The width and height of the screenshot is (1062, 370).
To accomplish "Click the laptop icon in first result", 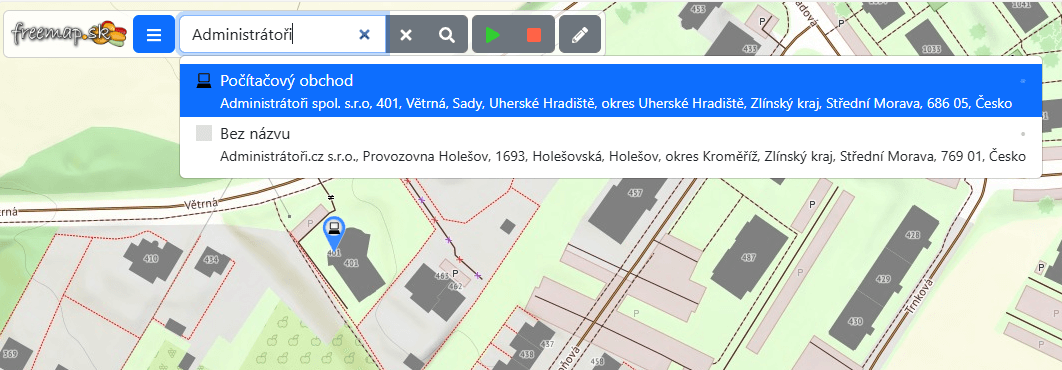I will click(x=203, y=81).
